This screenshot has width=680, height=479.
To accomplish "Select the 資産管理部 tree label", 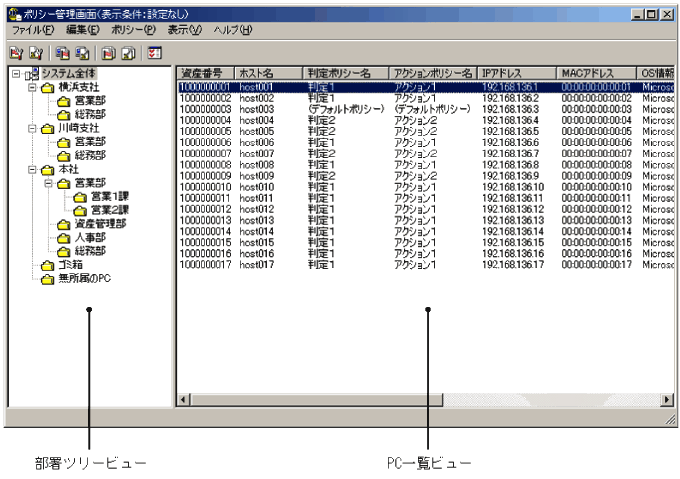I will coord(101,224).
